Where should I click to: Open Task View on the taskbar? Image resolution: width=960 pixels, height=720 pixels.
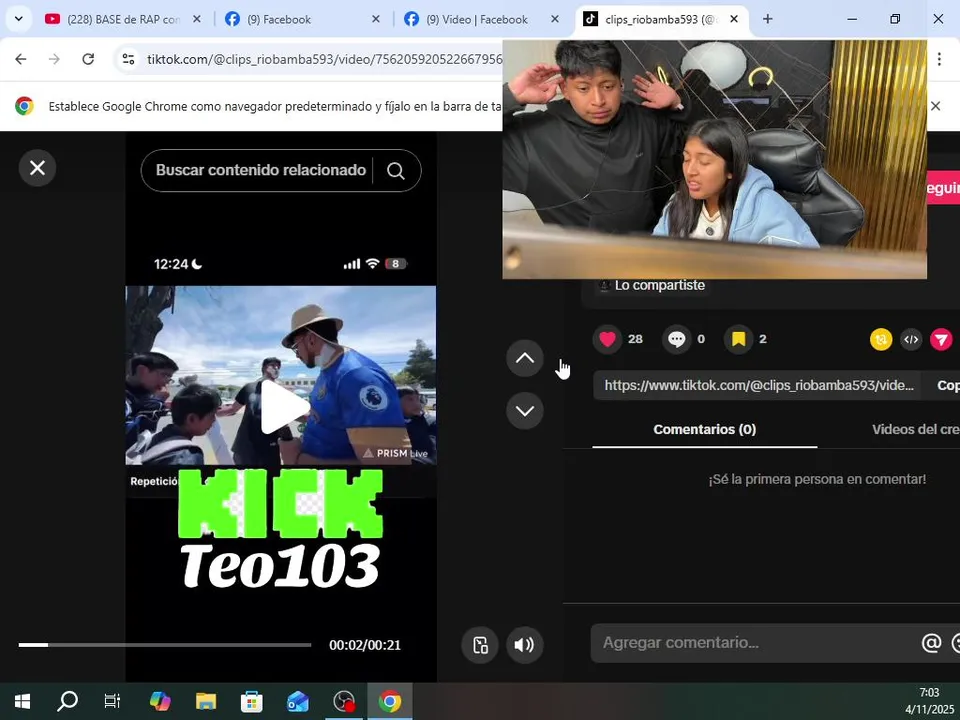(112, 701)
